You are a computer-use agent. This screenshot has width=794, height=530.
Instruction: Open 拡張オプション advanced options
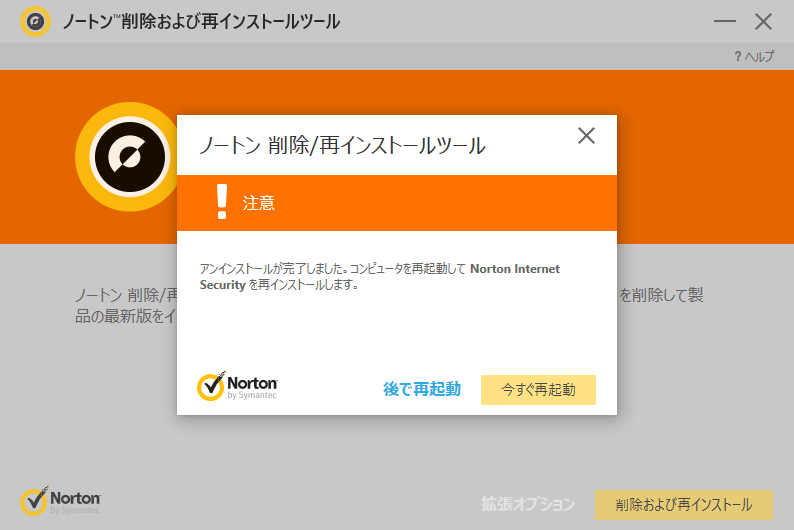pyautogui.click(x=528, y=504)
